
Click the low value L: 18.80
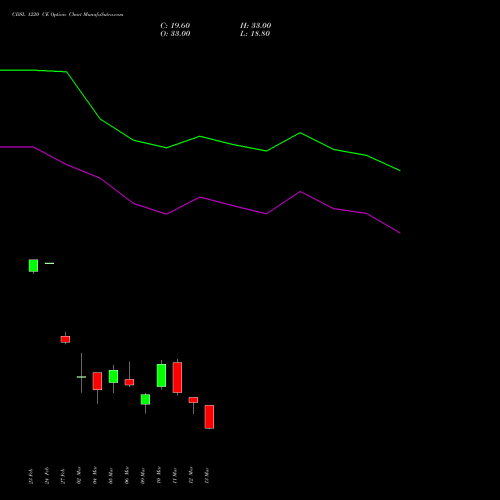point(255,34)
